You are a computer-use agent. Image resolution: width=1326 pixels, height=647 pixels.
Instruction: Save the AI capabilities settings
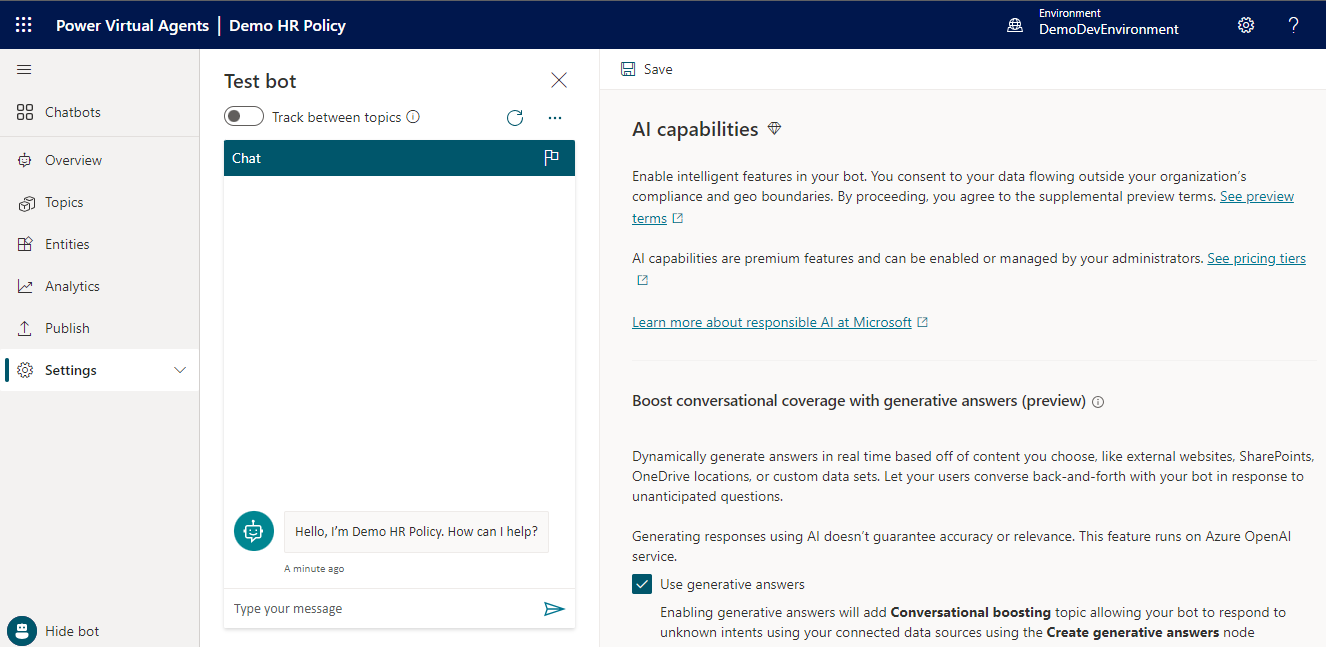coord(646,68)
